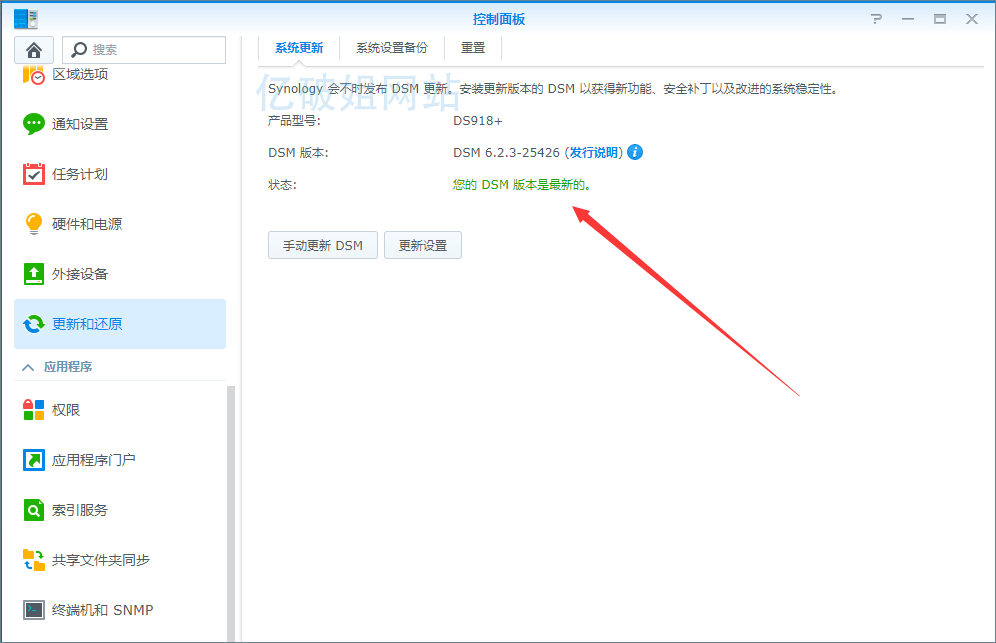Screen dimensions: 996x643
Task: Select 更新和还原 in the sidebar
Action: (120, 324)
